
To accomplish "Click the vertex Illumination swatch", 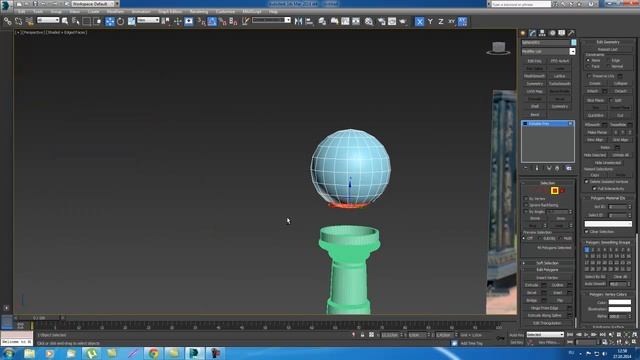I will tap(620, 309).
